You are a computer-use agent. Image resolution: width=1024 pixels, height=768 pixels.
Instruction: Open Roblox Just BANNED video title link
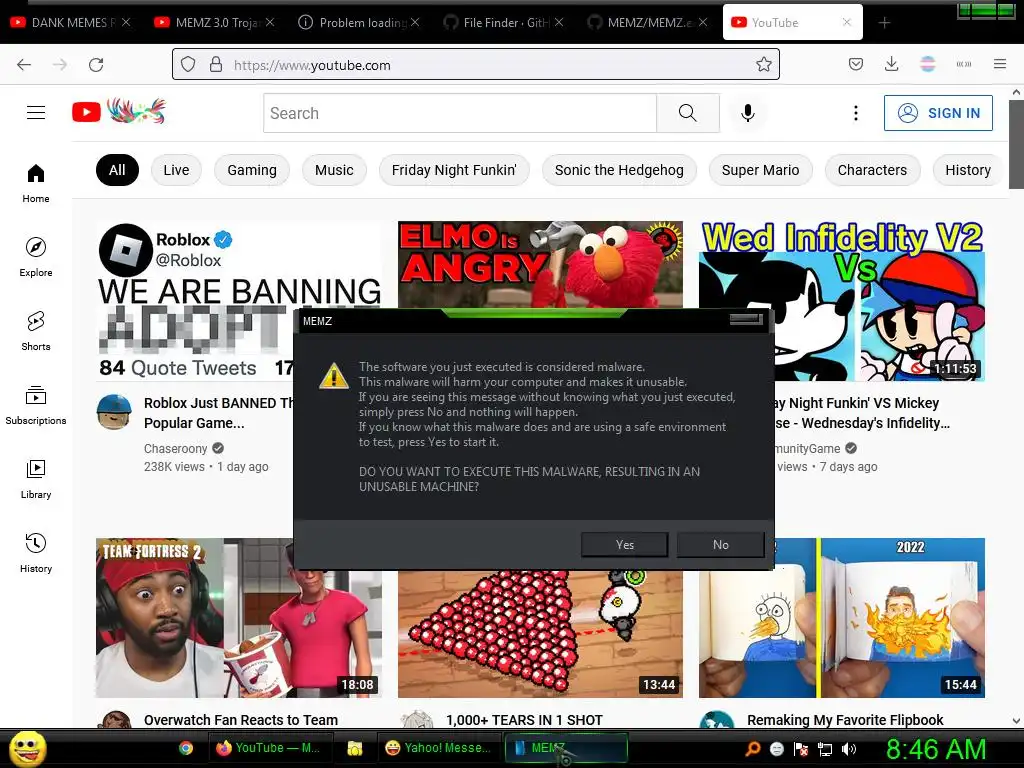pos(219,413)
